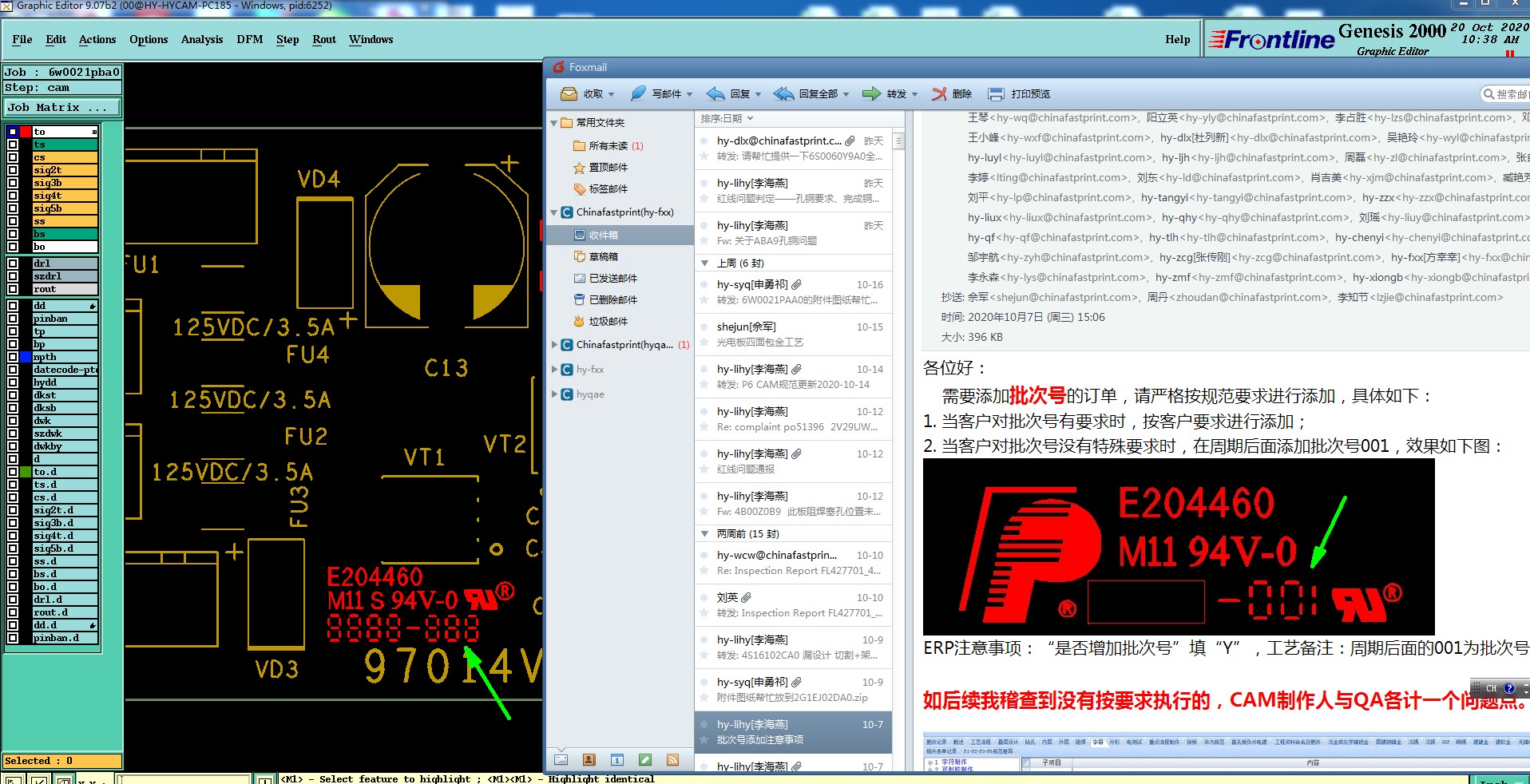Click the calendar icon at Foxmail bottom

[x=617, y=760]
